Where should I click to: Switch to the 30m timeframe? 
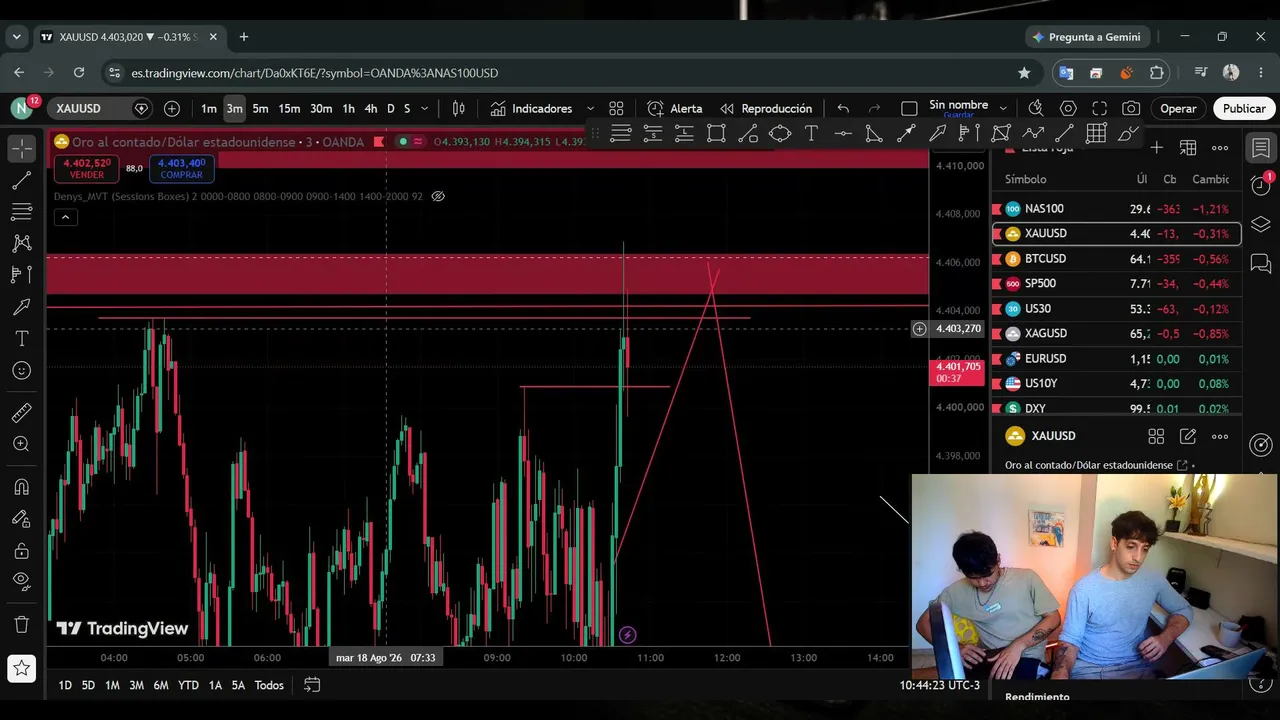pyautogui.click(x=321, y=108)
